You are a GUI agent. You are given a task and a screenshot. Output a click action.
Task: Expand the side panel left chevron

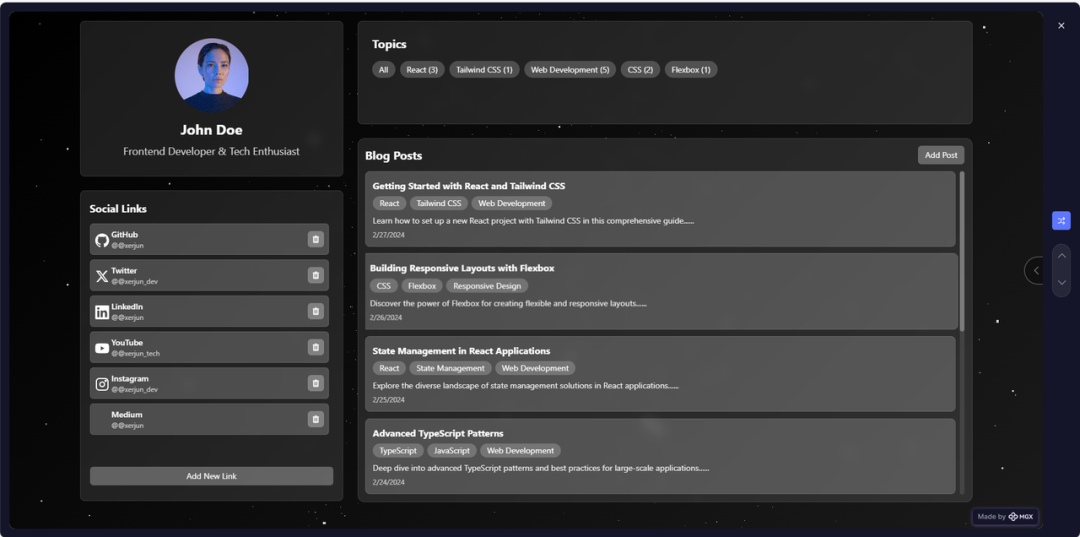1036,270
